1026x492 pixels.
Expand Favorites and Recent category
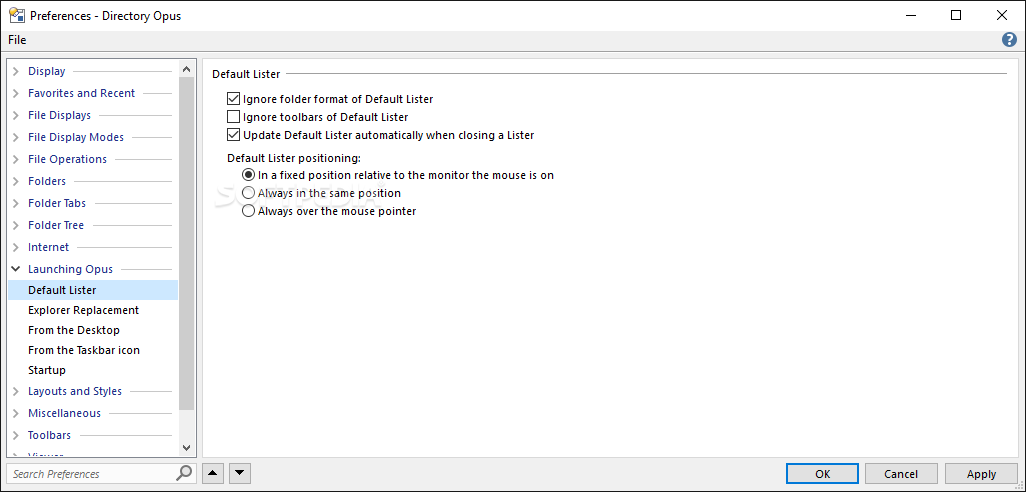pyautogui.click(x=16, y=94)
